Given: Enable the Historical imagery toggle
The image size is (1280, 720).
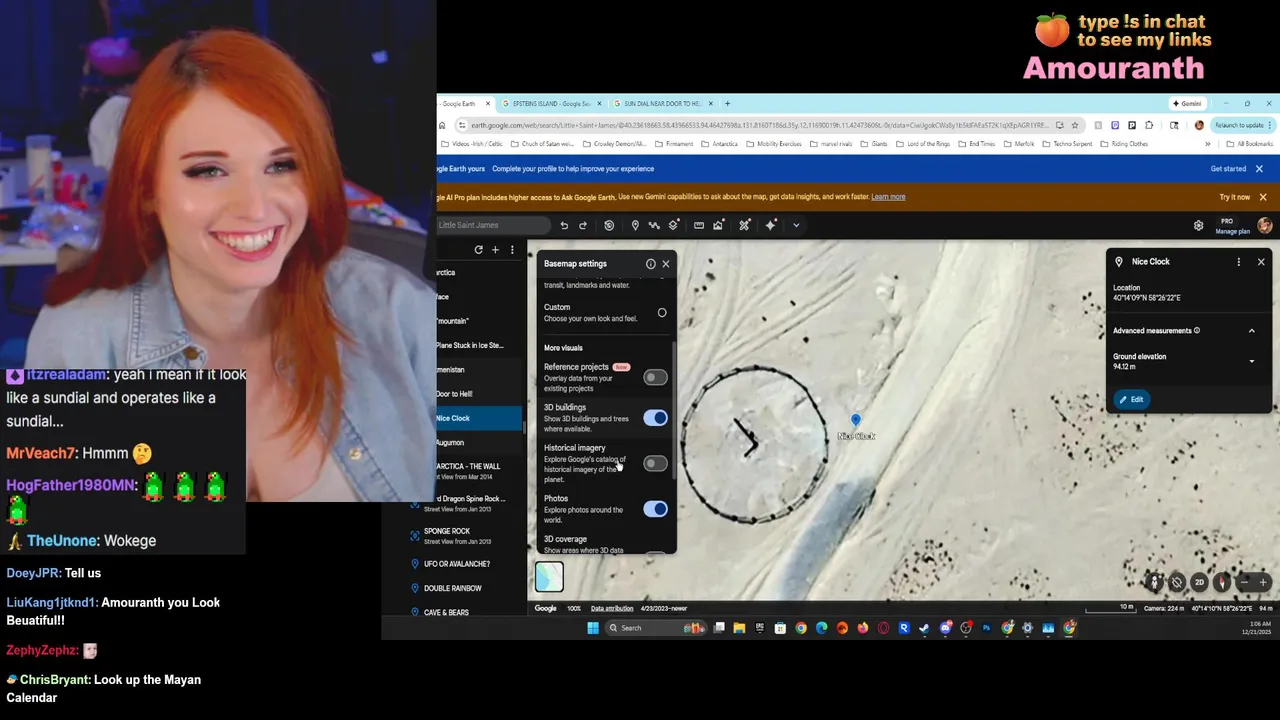Looking at the screenshot, I should [x=655, y=463].
